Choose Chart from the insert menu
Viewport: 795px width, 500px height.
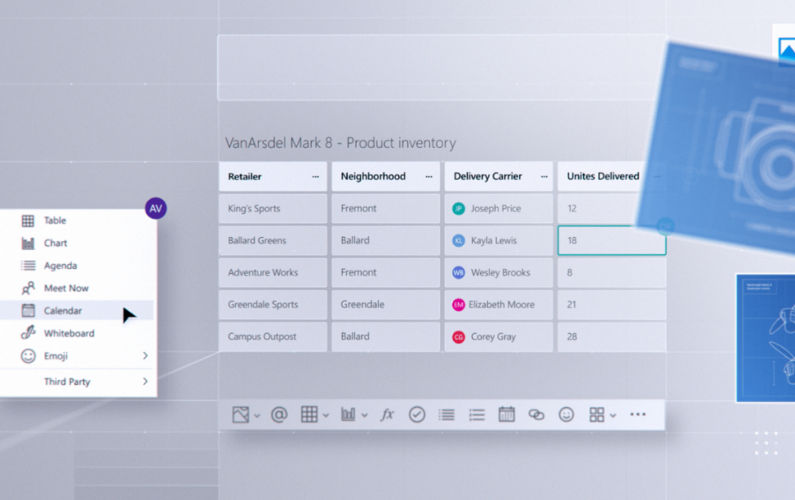79,243
